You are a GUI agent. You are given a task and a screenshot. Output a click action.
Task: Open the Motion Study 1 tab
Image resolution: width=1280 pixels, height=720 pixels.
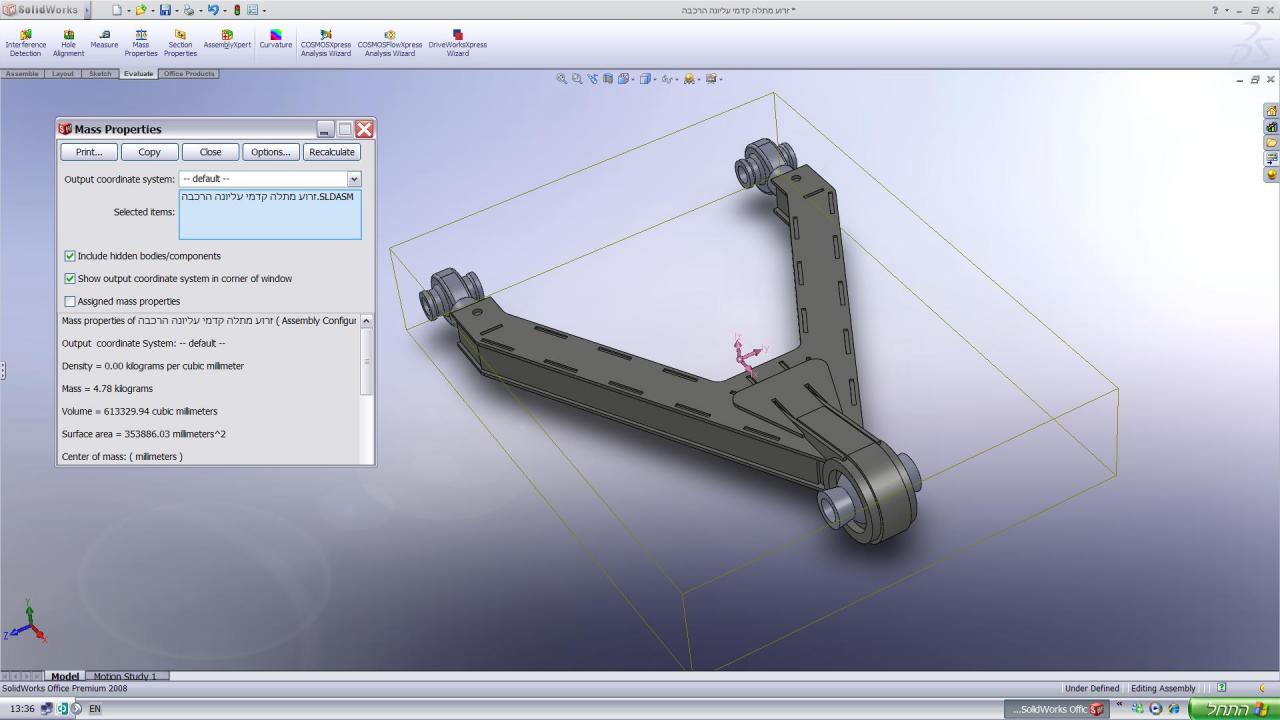coord(125,677)
